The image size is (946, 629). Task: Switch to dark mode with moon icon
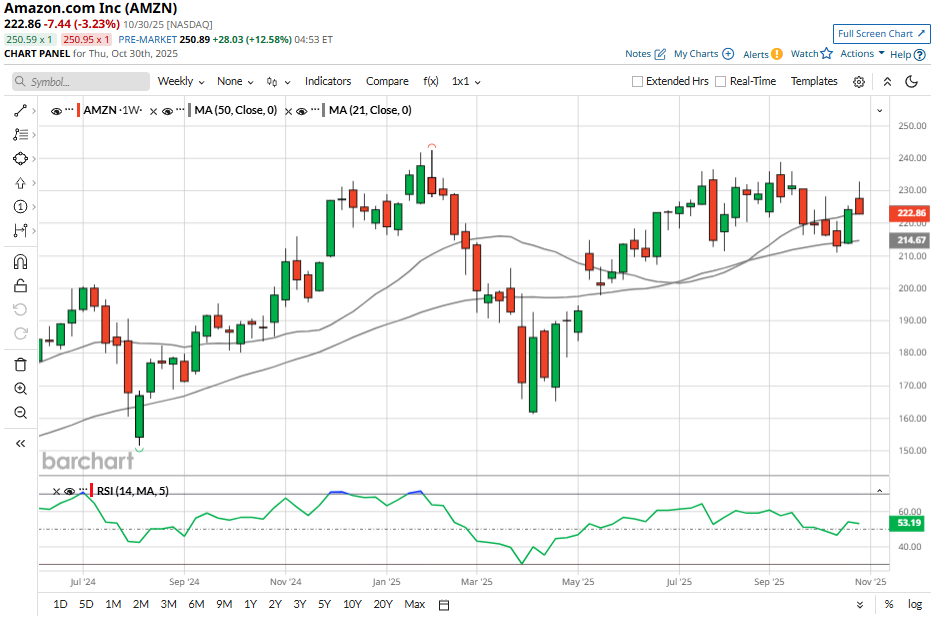tap(911, 82)
